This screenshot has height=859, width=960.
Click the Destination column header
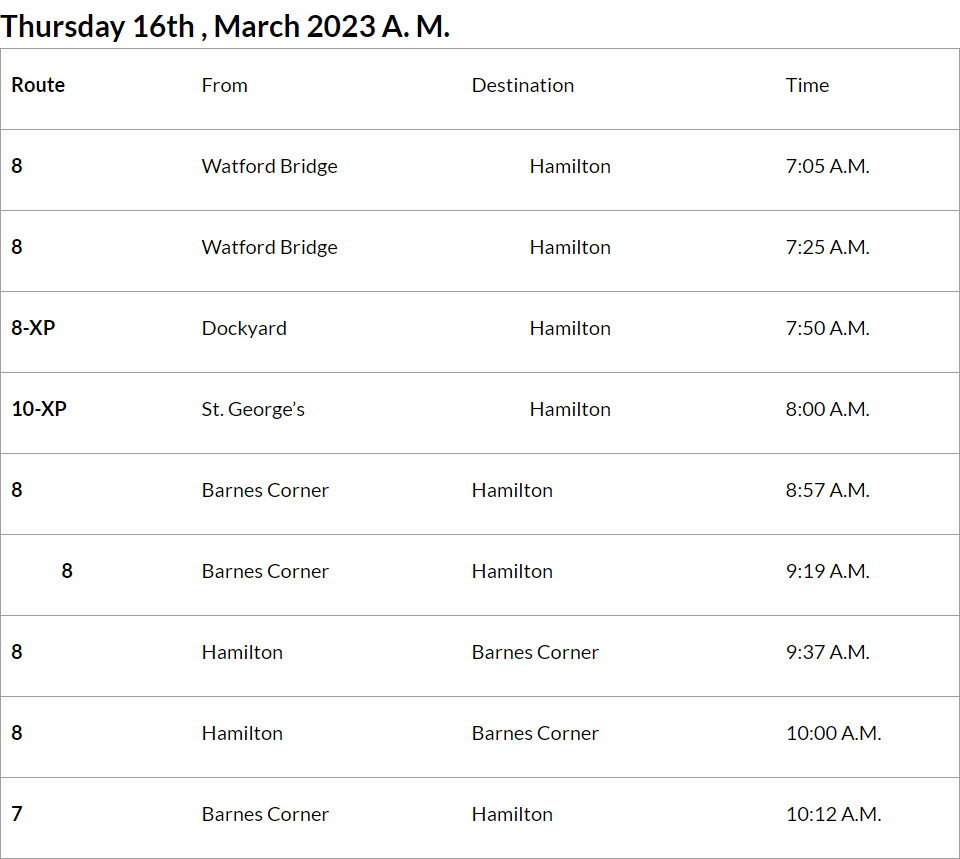click(522, 86)
